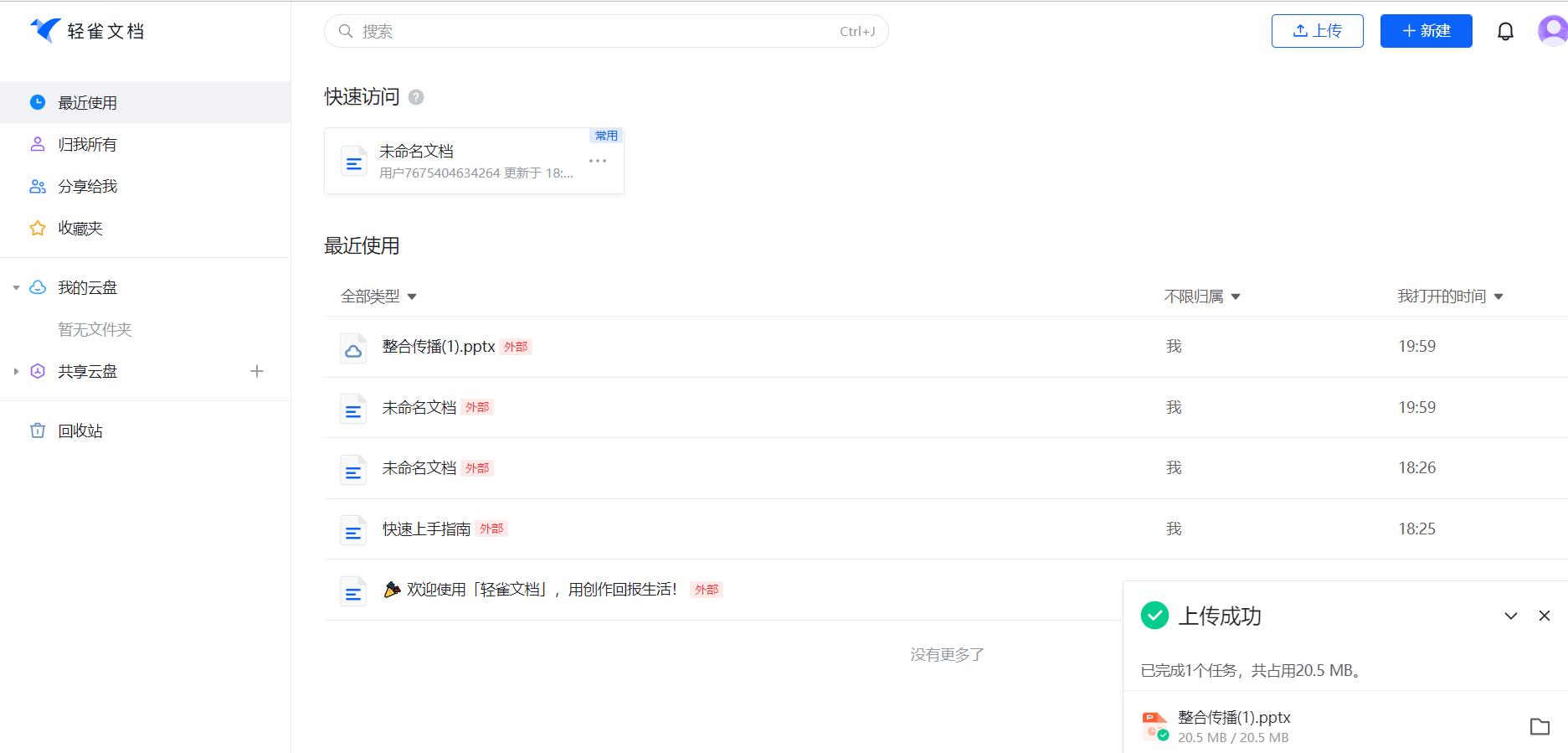Open 快速上手指南 document
1568x753 pixels.
click(x=426, y=529)
